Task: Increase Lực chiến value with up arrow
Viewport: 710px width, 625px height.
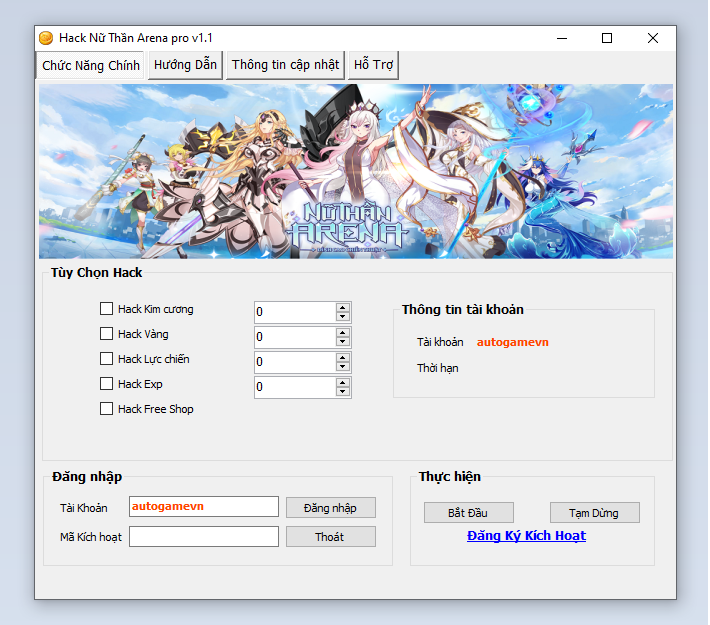Action: point(343,357)
